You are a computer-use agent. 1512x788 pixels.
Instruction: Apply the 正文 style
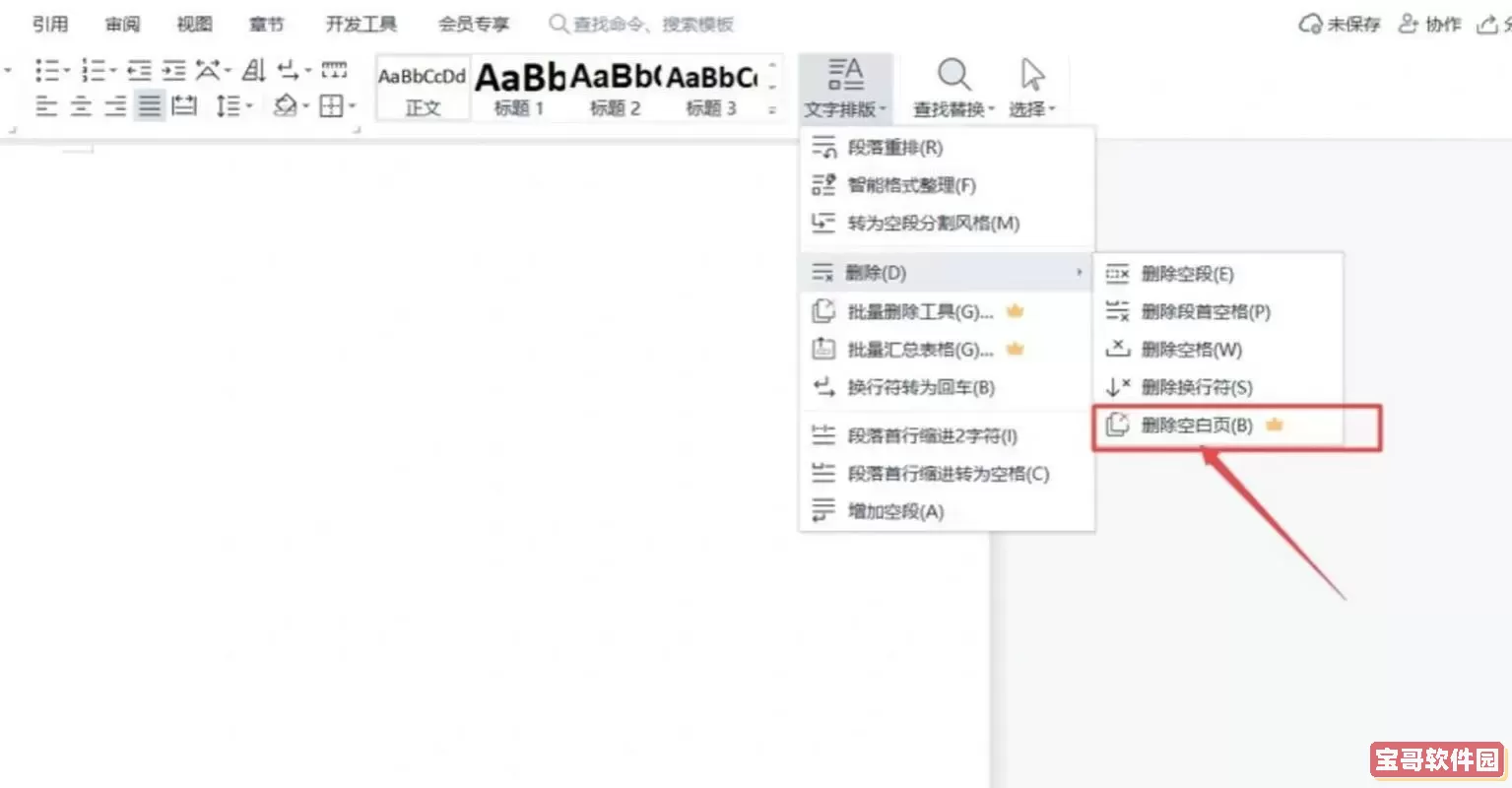click(422, 90)
